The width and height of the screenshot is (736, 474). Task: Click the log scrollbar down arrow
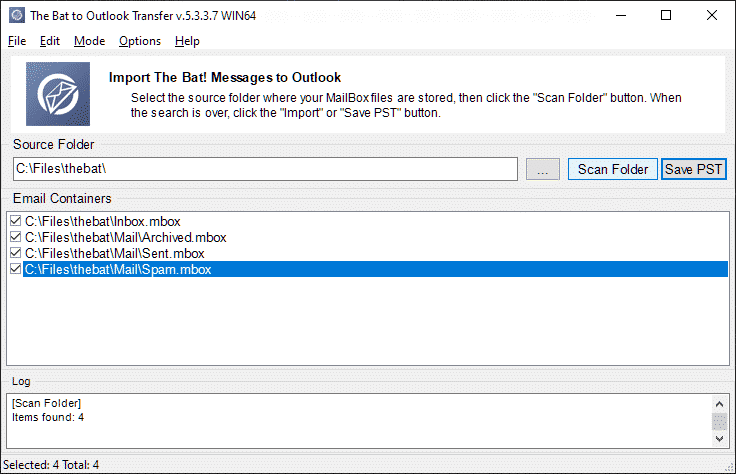719,439
